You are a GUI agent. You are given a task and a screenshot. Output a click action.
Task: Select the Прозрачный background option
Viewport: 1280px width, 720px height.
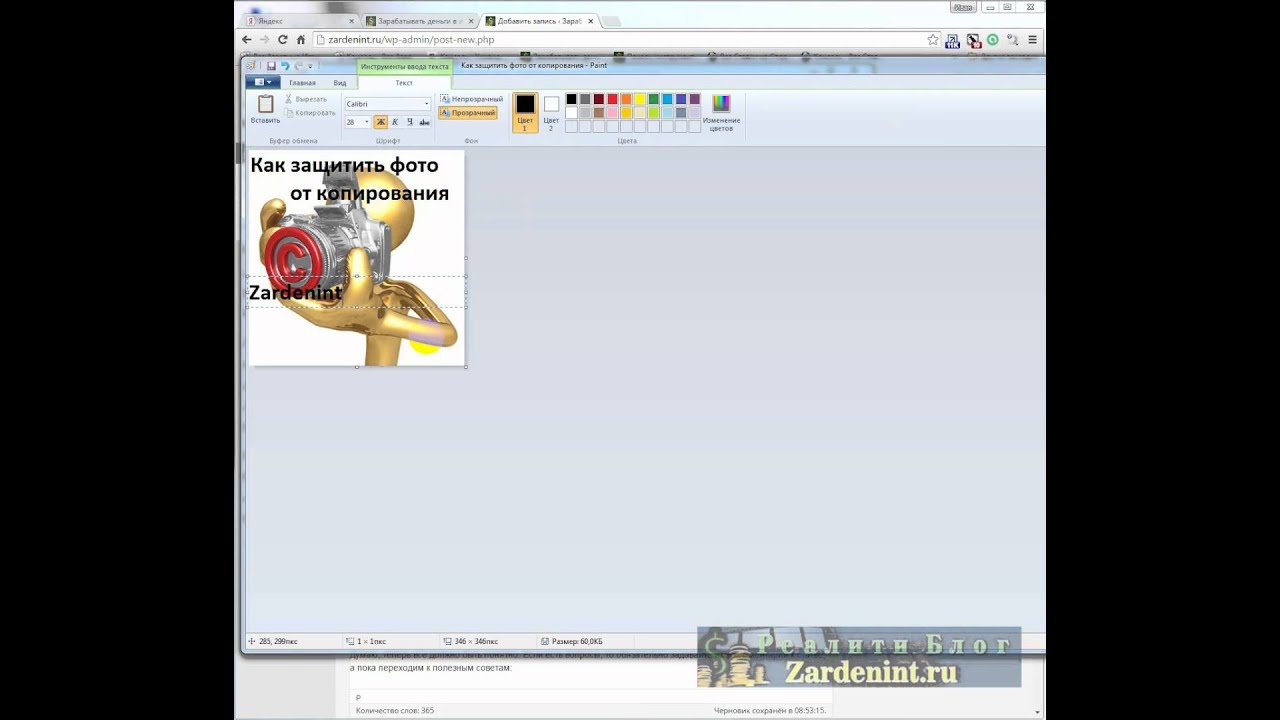point(468,113)
